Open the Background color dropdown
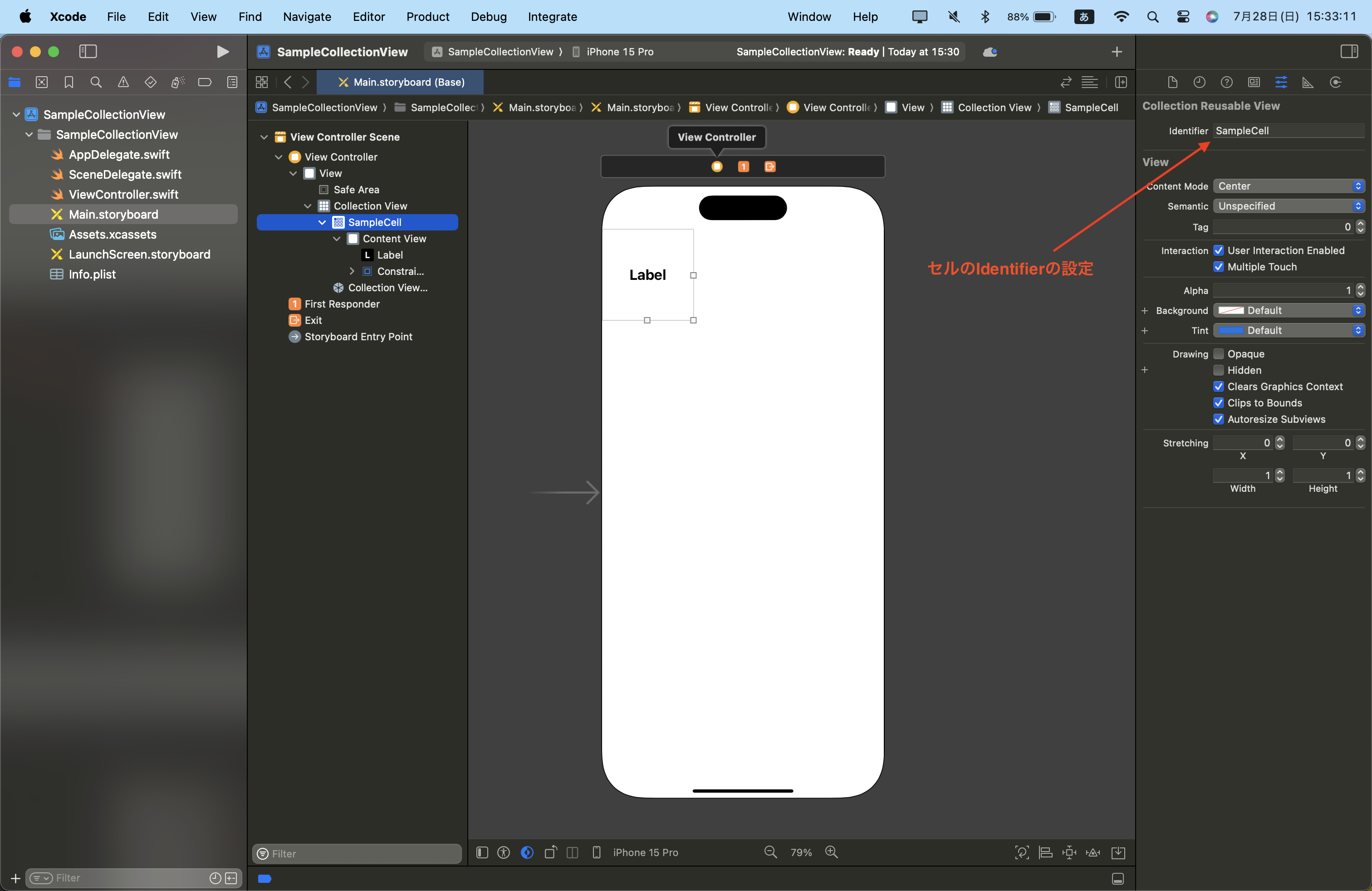The width and height of the screenshot is (1372, 891). coord(1289,310)
